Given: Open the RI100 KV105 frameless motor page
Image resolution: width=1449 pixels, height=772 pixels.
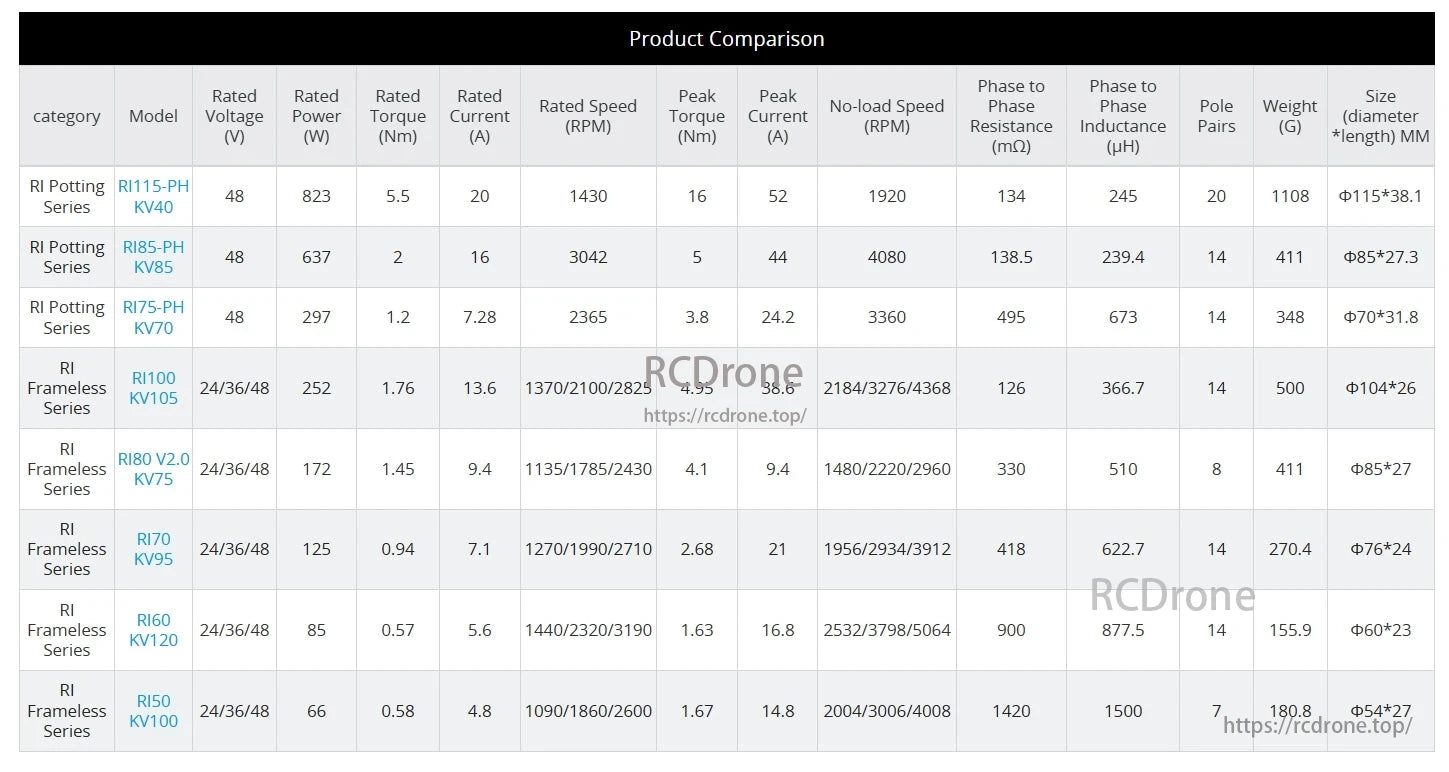Looking at the screenshot, I should click(152, 388).
